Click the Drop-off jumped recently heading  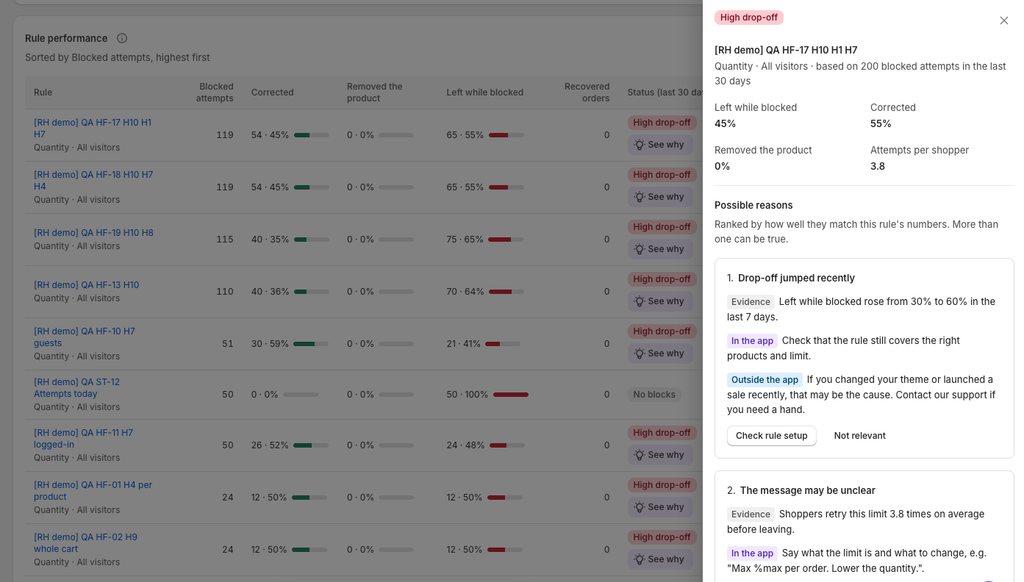coord(796,278)
